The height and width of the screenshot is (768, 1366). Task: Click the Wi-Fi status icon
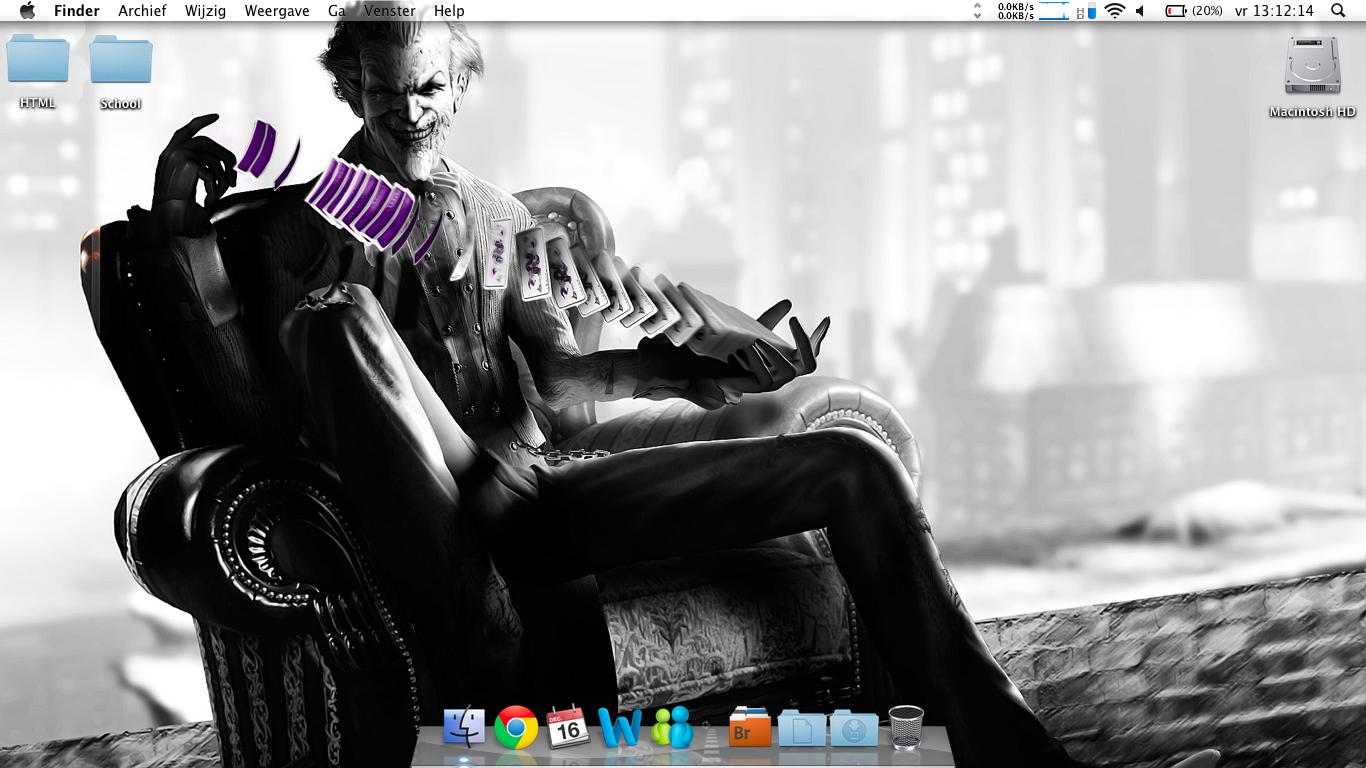[1115, 11]
